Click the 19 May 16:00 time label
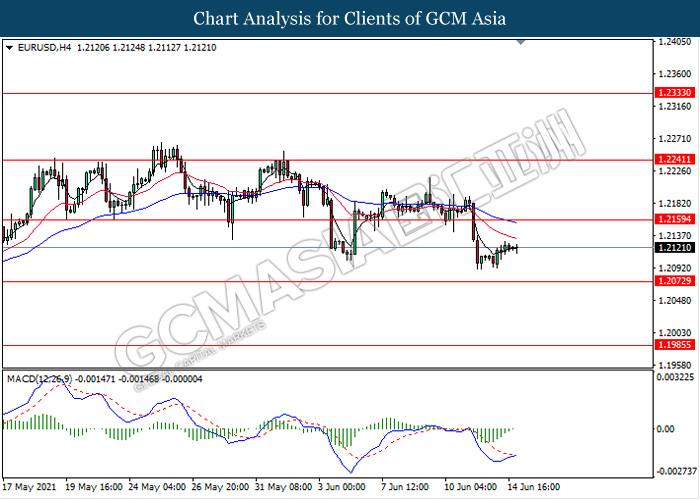The width and height of the screenshot is (700, 500). [94, 487]
